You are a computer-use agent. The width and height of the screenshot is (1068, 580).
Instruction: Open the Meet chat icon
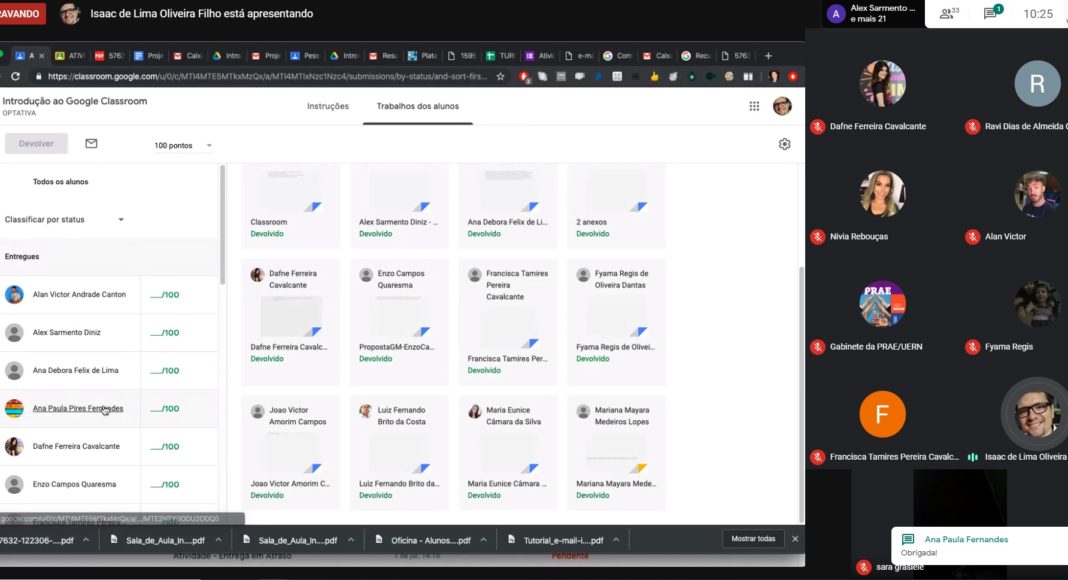coord(991,14)
